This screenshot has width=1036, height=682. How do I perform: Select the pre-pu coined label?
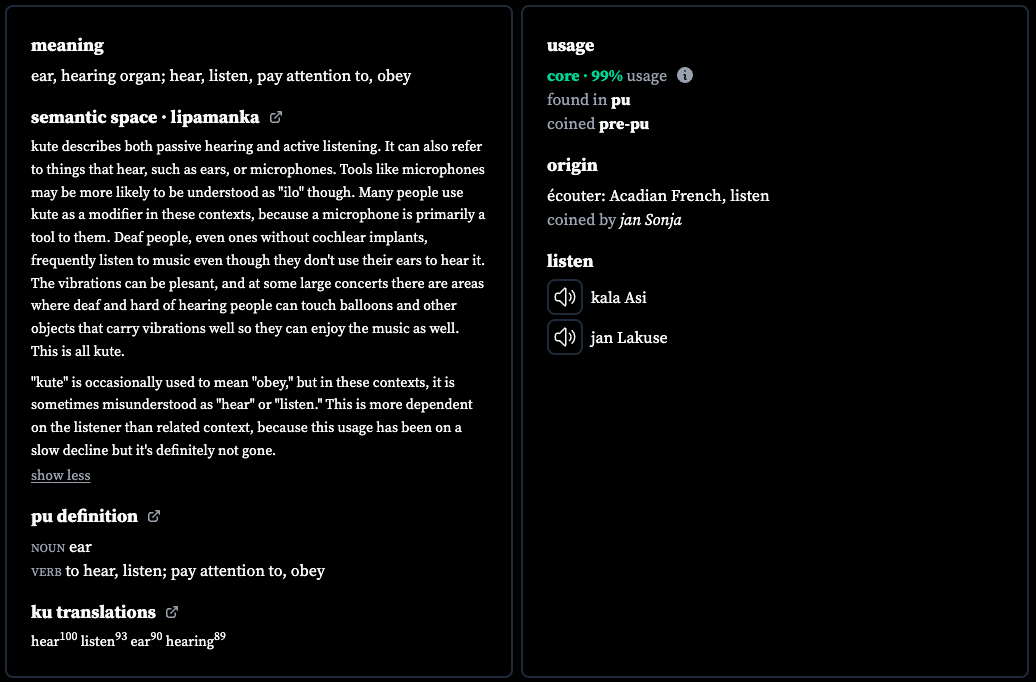click(624, 124)
